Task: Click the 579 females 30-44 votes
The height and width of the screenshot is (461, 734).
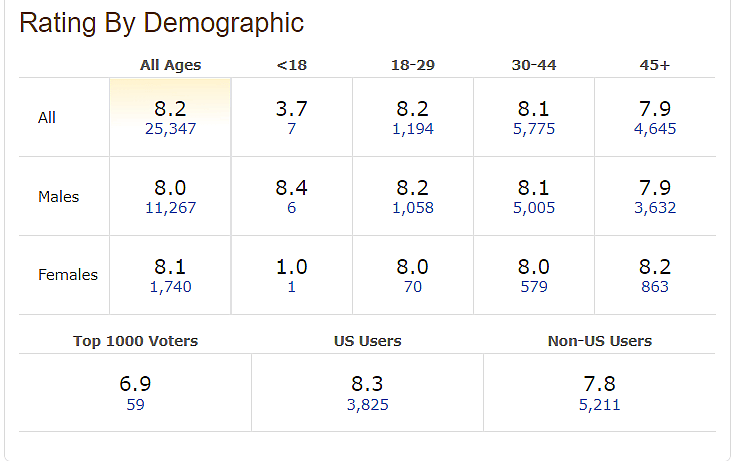Action: coord(533,287)
